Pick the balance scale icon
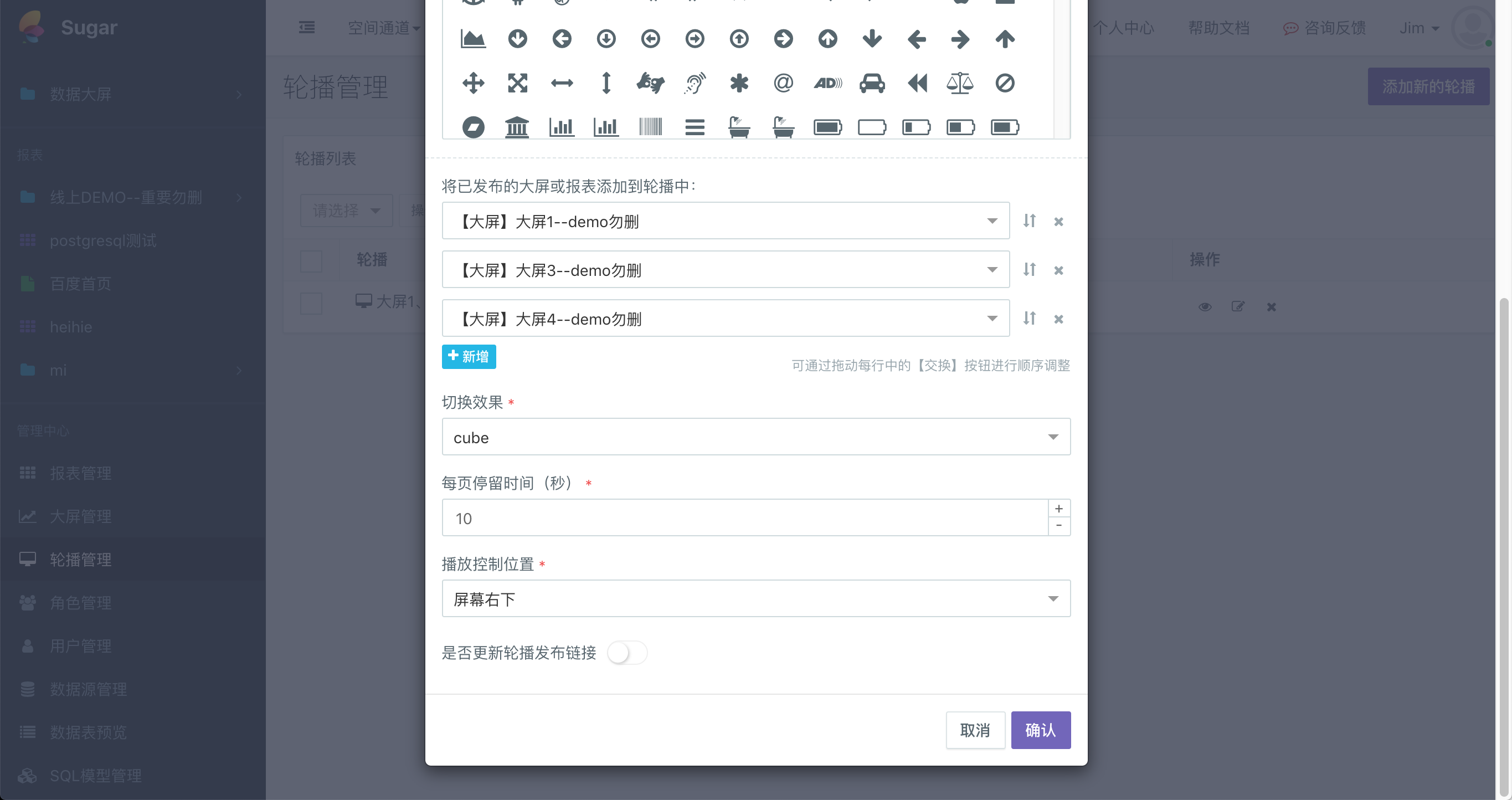This screenshot has width=1512, height=800. pos(960,83)
